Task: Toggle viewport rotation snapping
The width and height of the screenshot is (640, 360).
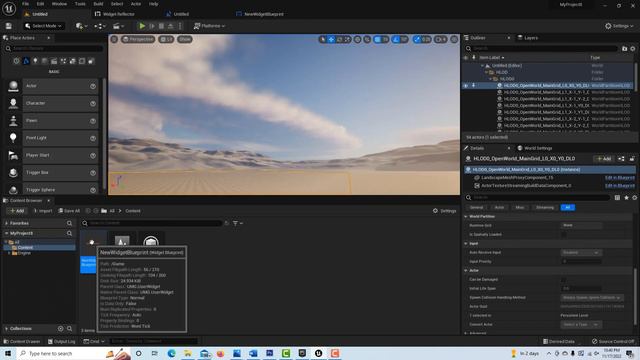Action: coord(396,39)
